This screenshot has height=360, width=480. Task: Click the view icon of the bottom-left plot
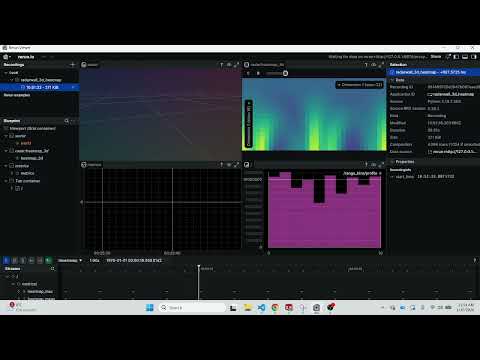[84, 165]
